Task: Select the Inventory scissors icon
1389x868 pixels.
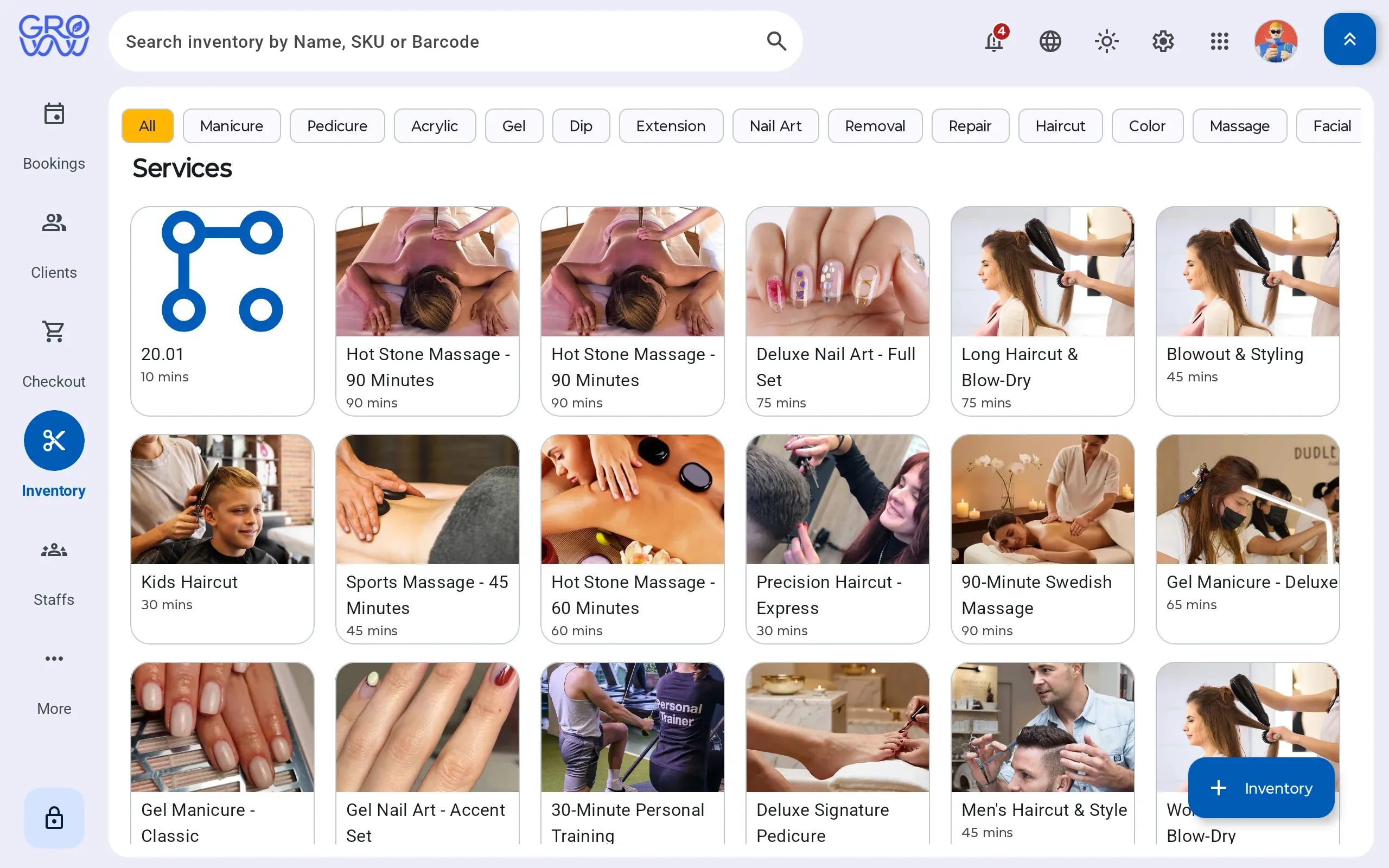Action: (54, 441)
